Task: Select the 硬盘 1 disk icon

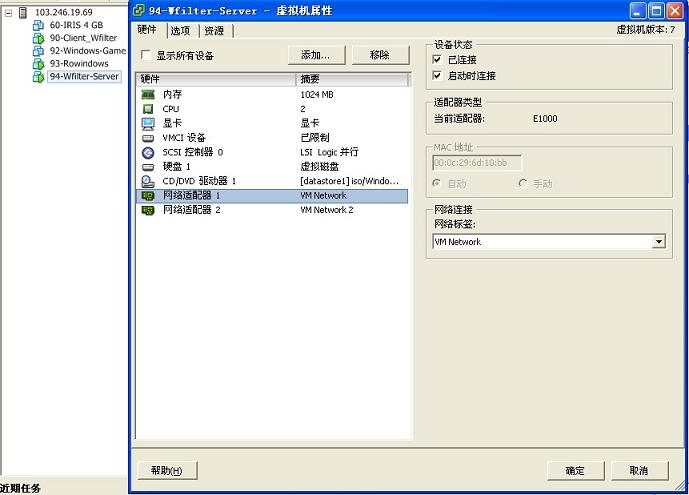Action: point(148,167)
